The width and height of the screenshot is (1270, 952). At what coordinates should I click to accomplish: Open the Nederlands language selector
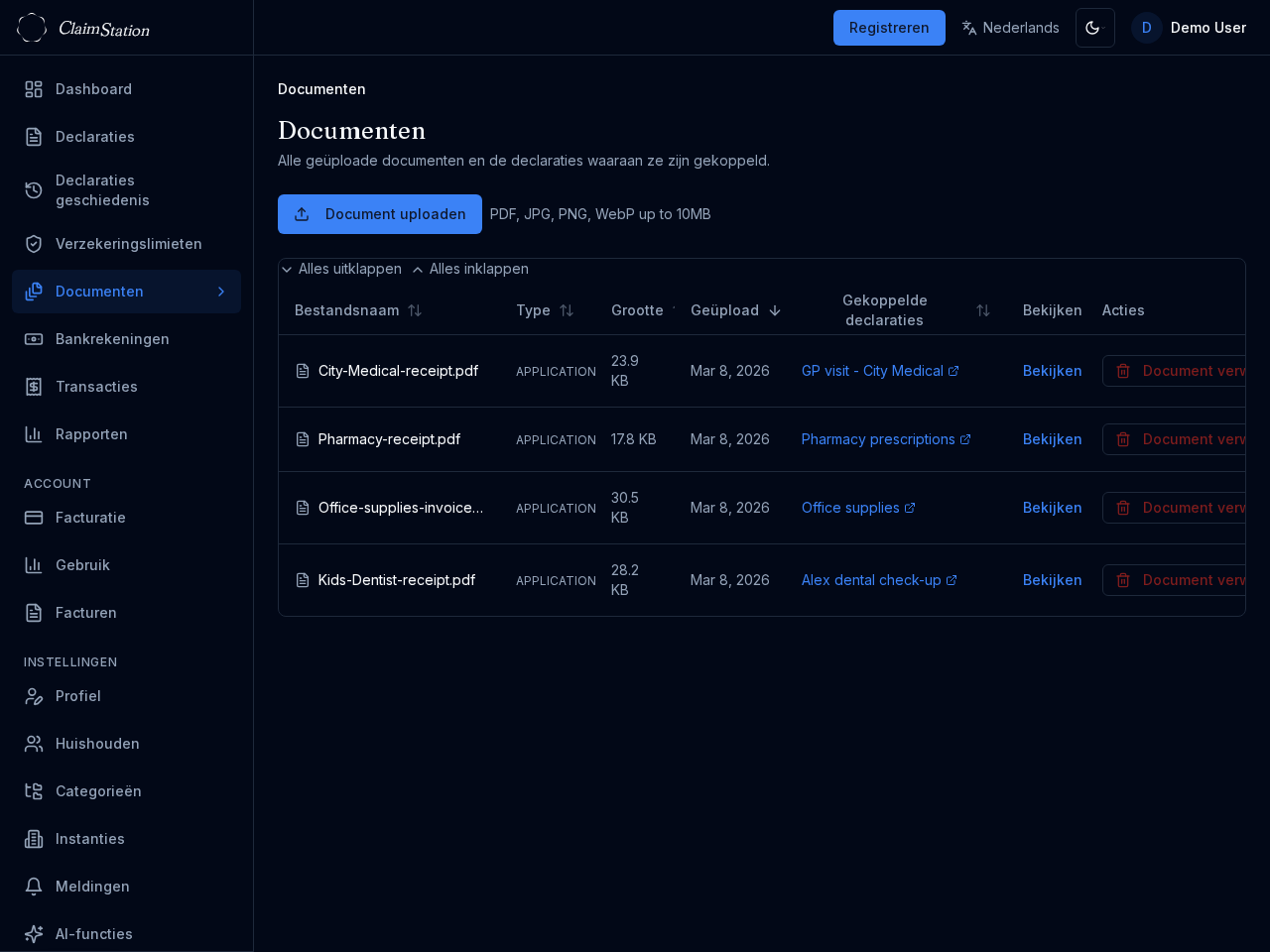point(1010,28)
